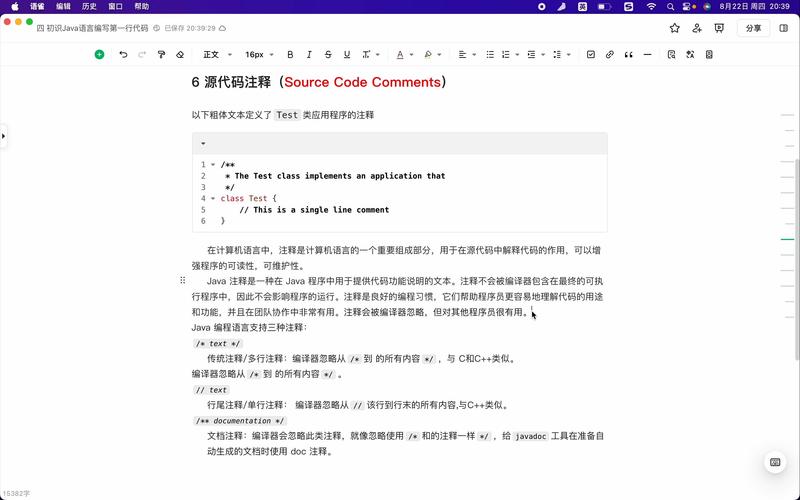Viewport: 800px width, 500px height.
Task: Click the keyboard shortcut floating button
Action: coord(775,462)
